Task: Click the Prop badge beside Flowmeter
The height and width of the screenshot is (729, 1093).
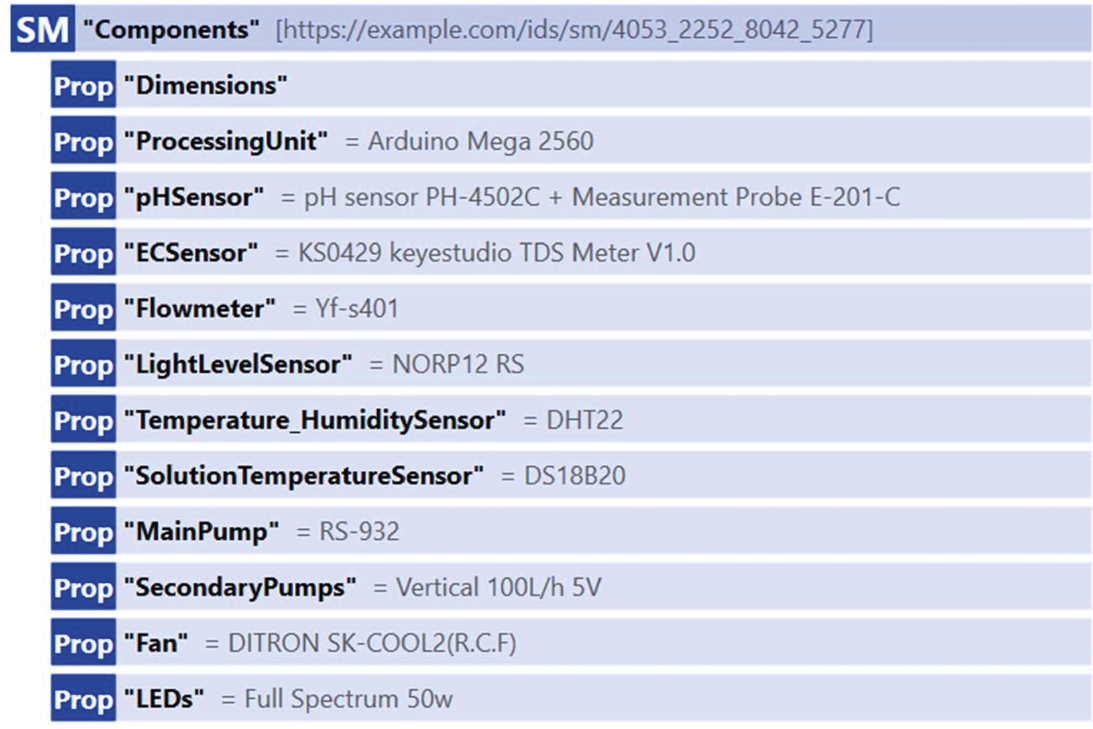Action: [x=84, y=309]
